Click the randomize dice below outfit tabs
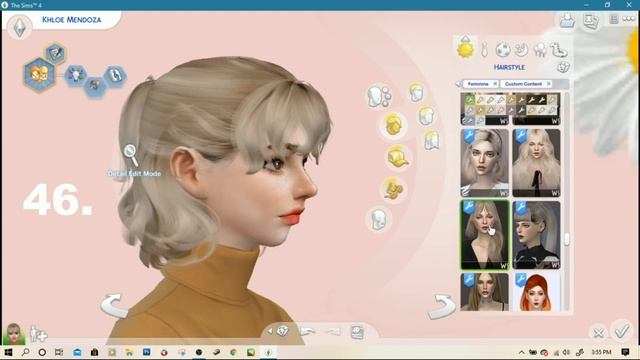Image resolution: width=640 pixels, height=360 pixels. pyautogui.click(x=563, y=67)
